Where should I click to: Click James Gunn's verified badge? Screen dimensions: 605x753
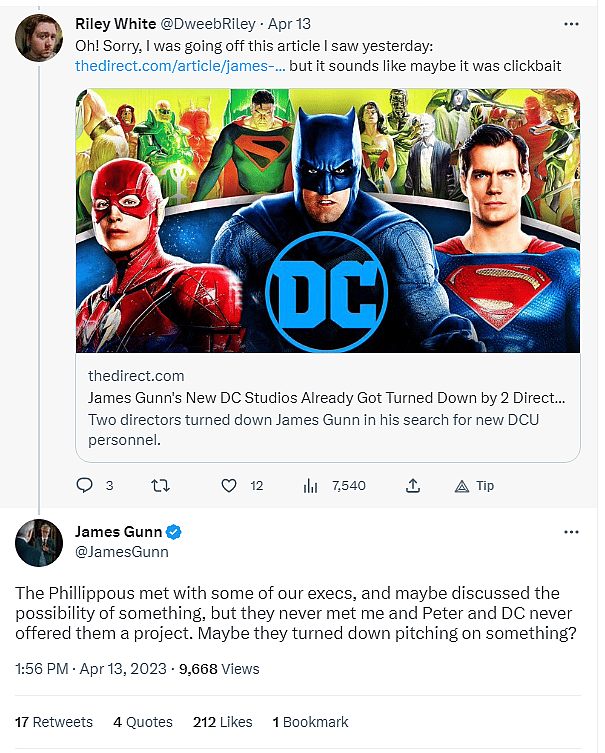[x=173, y=531]
